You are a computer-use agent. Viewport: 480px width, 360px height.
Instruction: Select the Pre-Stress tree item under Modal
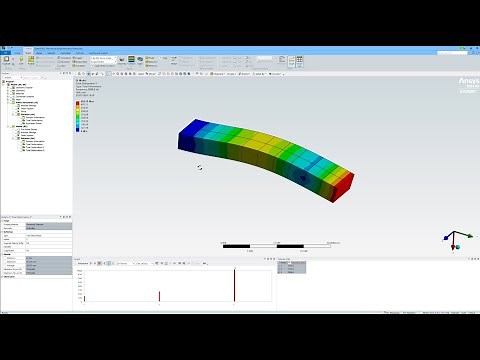pyautogui.click(x=27, y=129)
